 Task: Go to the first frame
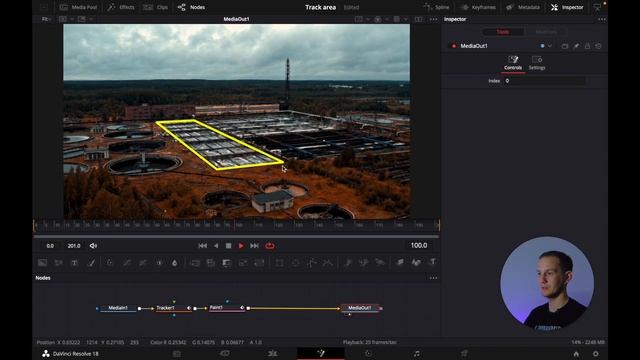click(x=202, y=246)
